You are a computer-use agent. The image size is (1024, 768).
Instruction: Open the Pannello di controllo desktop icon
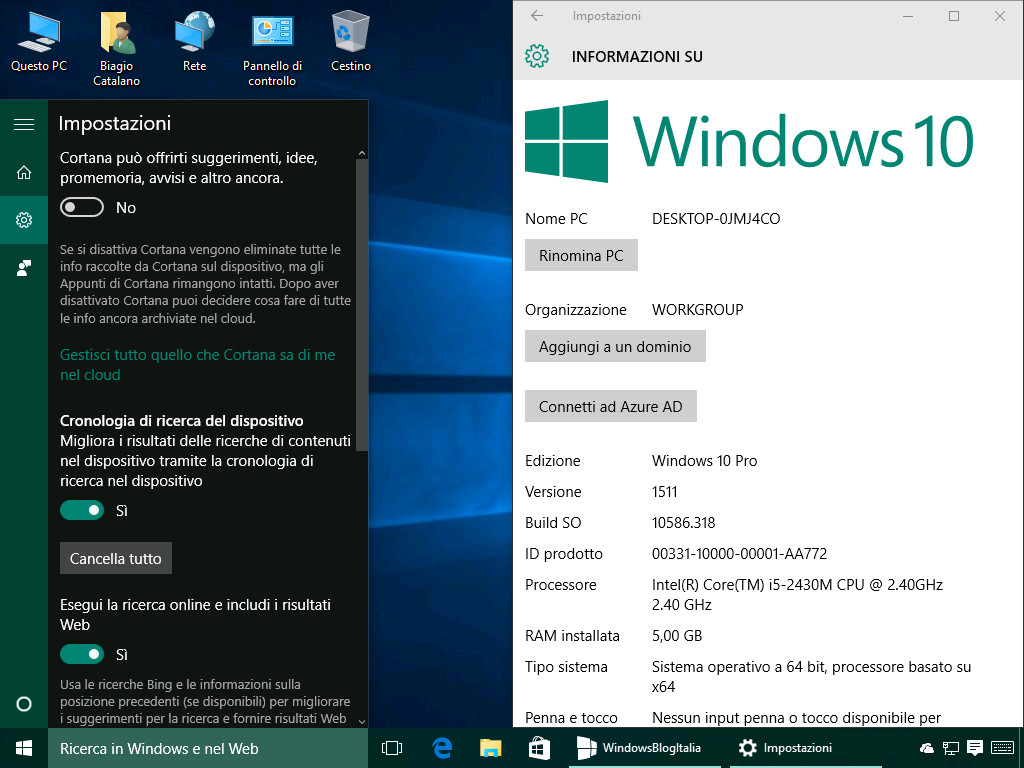(272, 48)
